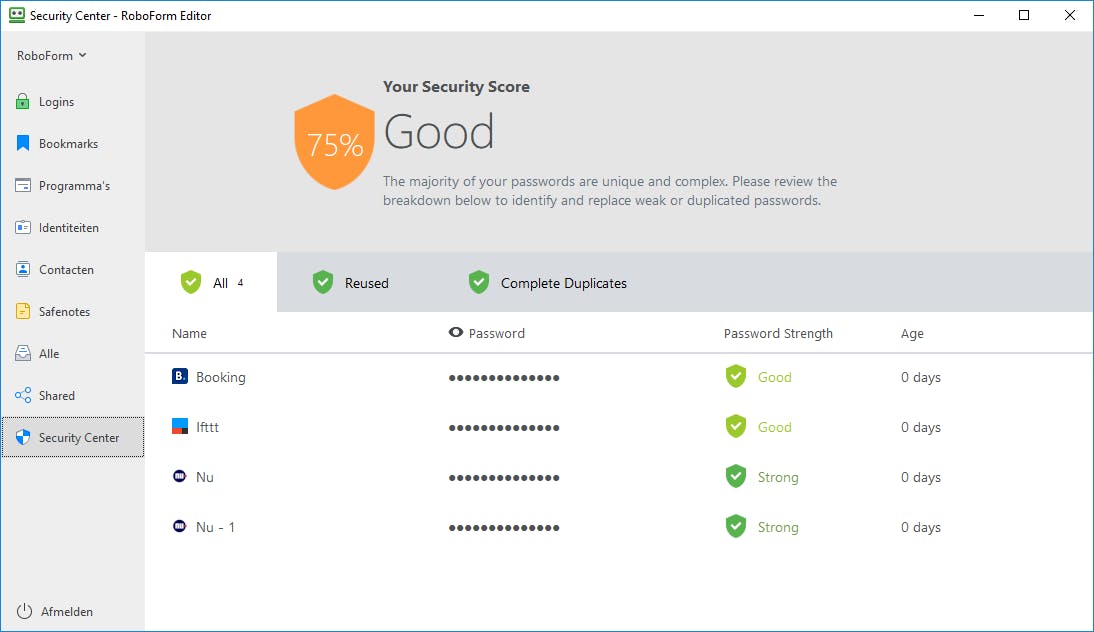Click the Identiteiten card icon

click(x=22, y=228)
